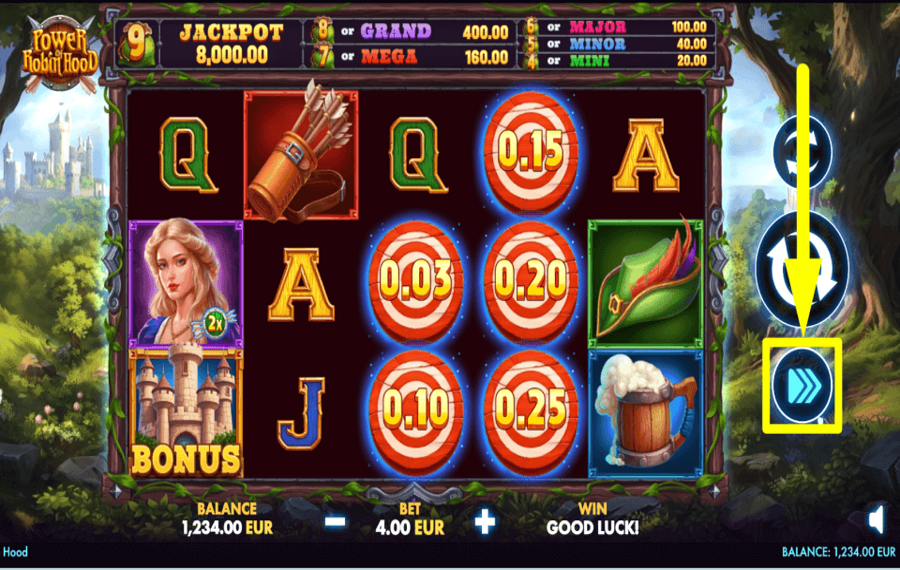Click the GRAND 400.00 jackpot row
The width and height of the screenshot is (900, 570).
point(410,32)
